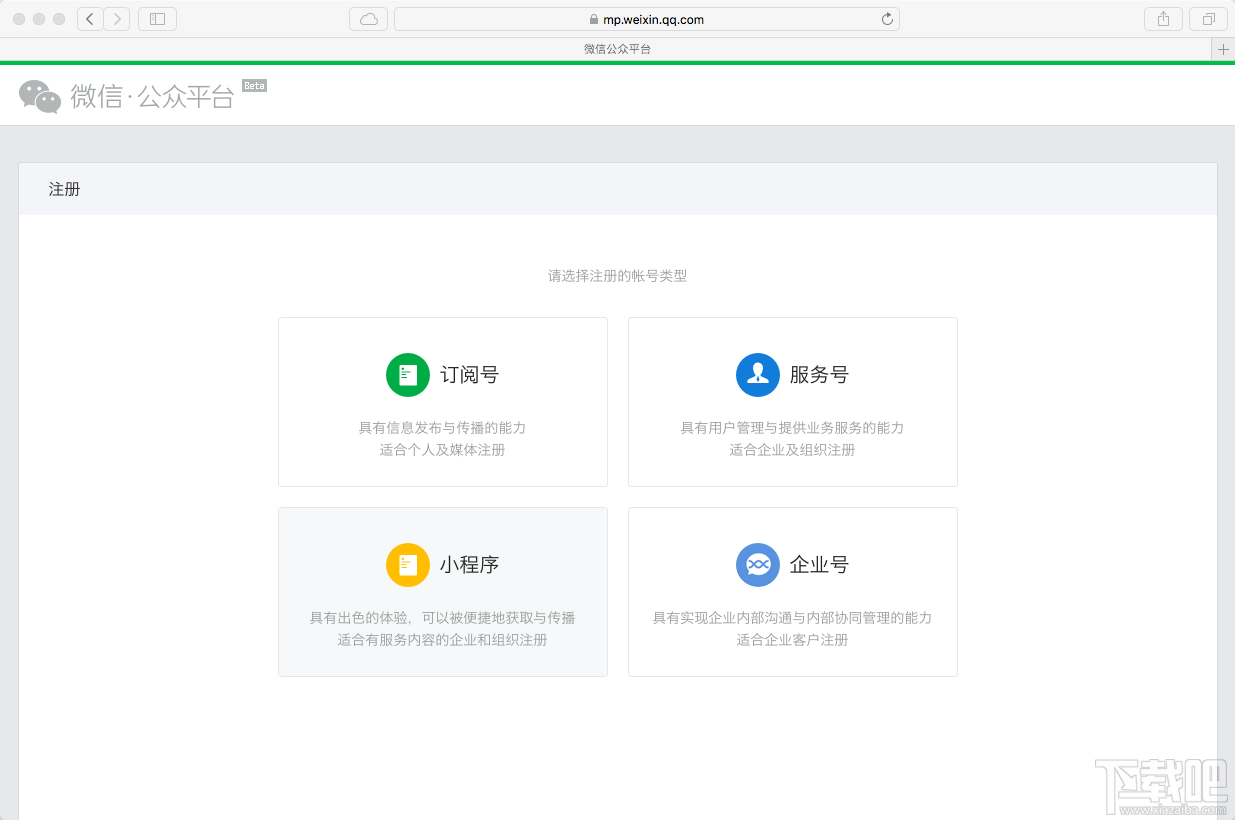Click the blue 服务号 service account icon
1235x820 pixels.
[758, 375]
